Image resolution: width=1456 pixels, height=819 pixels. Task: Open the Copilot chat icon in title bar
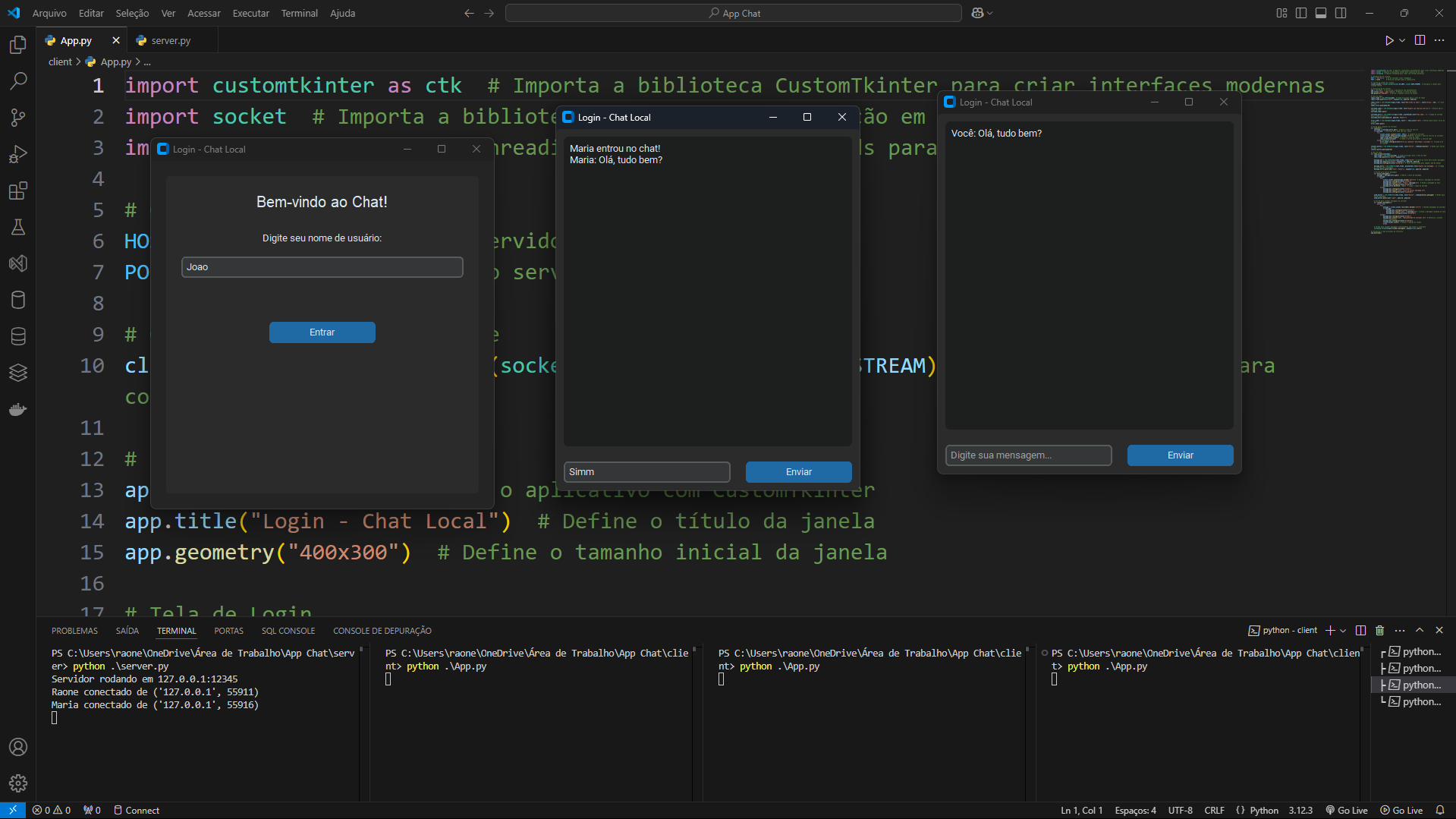point(978,13)
